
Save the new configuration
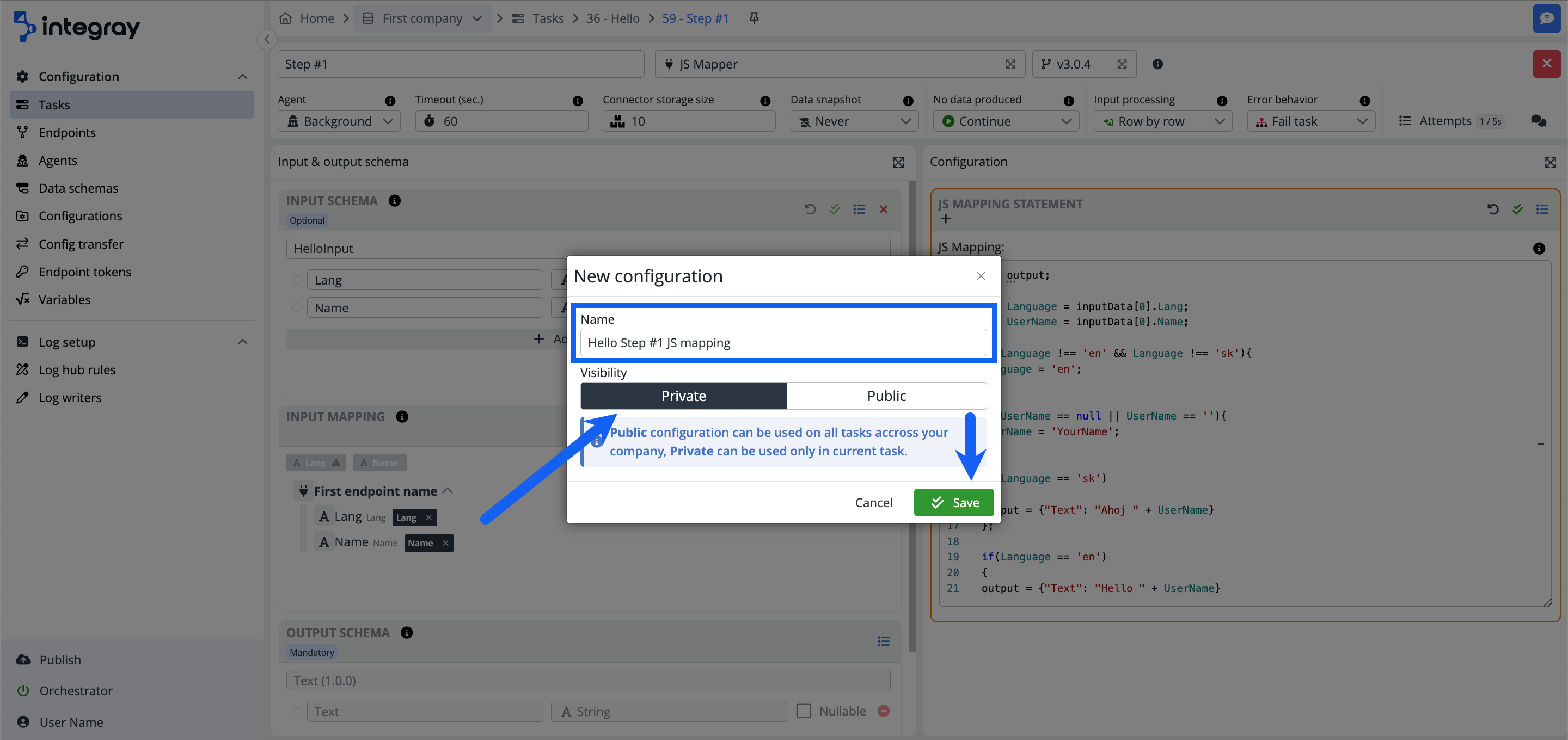pos(953,502)
